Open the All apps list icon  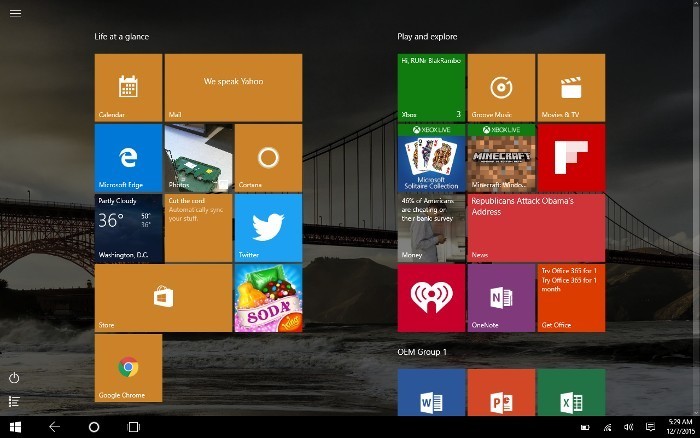click(14, 401)
